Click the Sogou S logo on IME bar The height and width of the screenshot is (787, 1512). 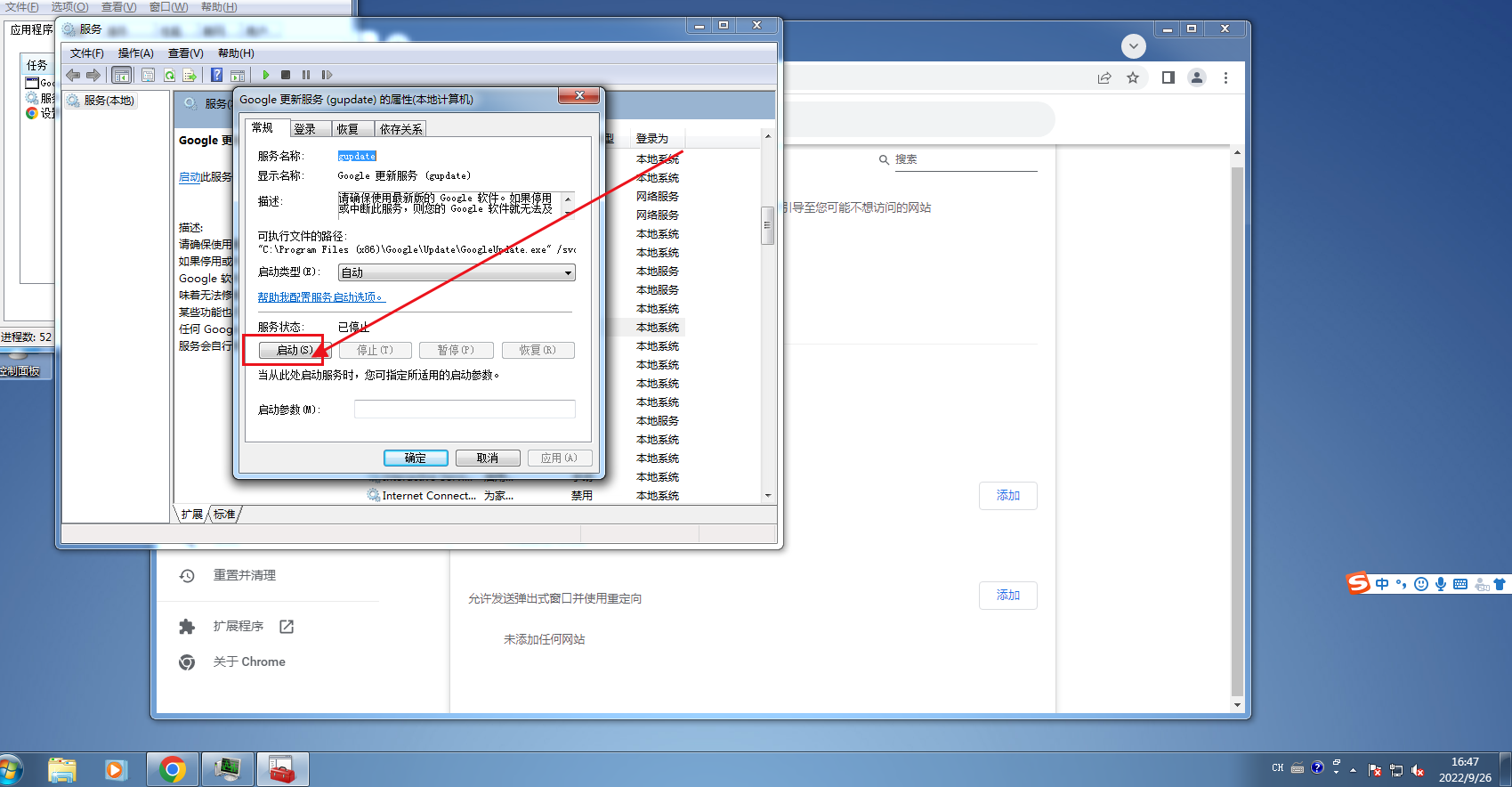click(x=1358, y=583)
